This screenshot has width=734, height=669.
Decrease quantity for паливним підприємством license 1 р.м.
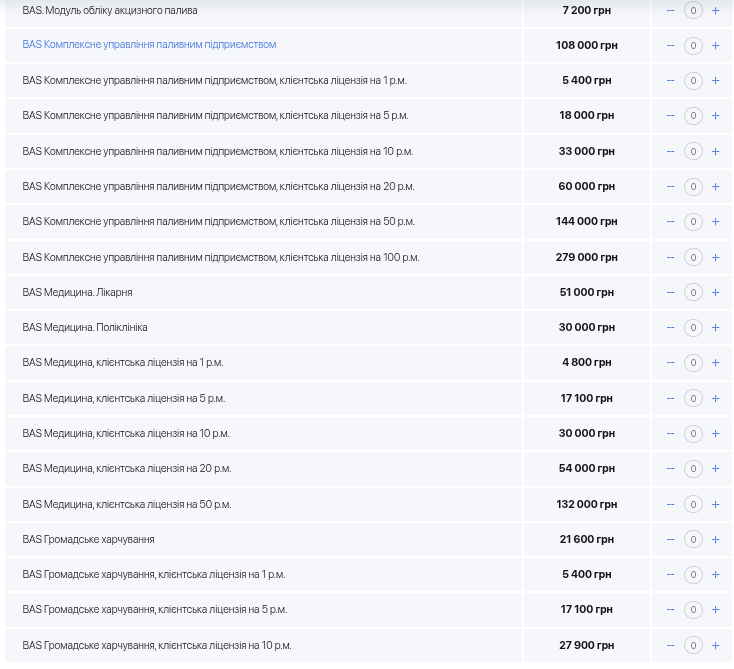click(670, 81)
